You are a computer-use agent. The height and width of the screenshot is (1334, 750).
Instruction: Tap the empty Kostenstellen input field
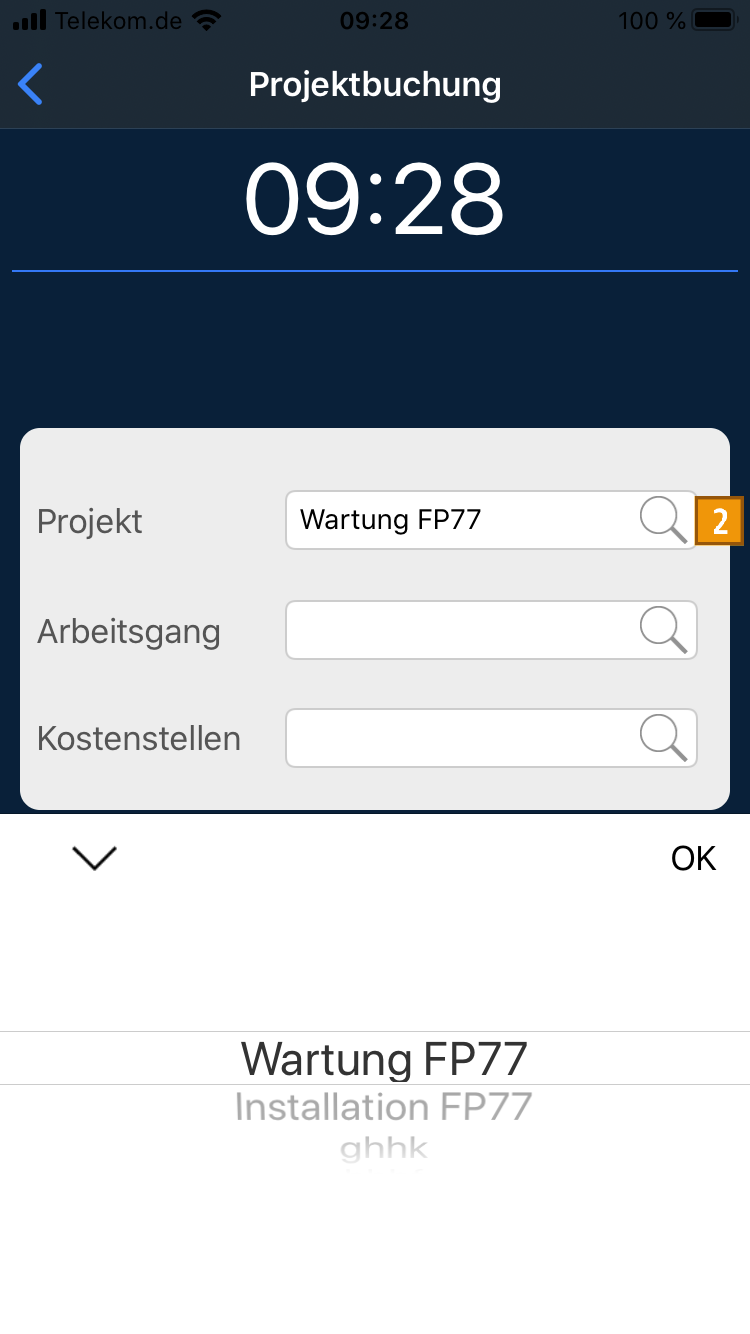tap(460, 738)
